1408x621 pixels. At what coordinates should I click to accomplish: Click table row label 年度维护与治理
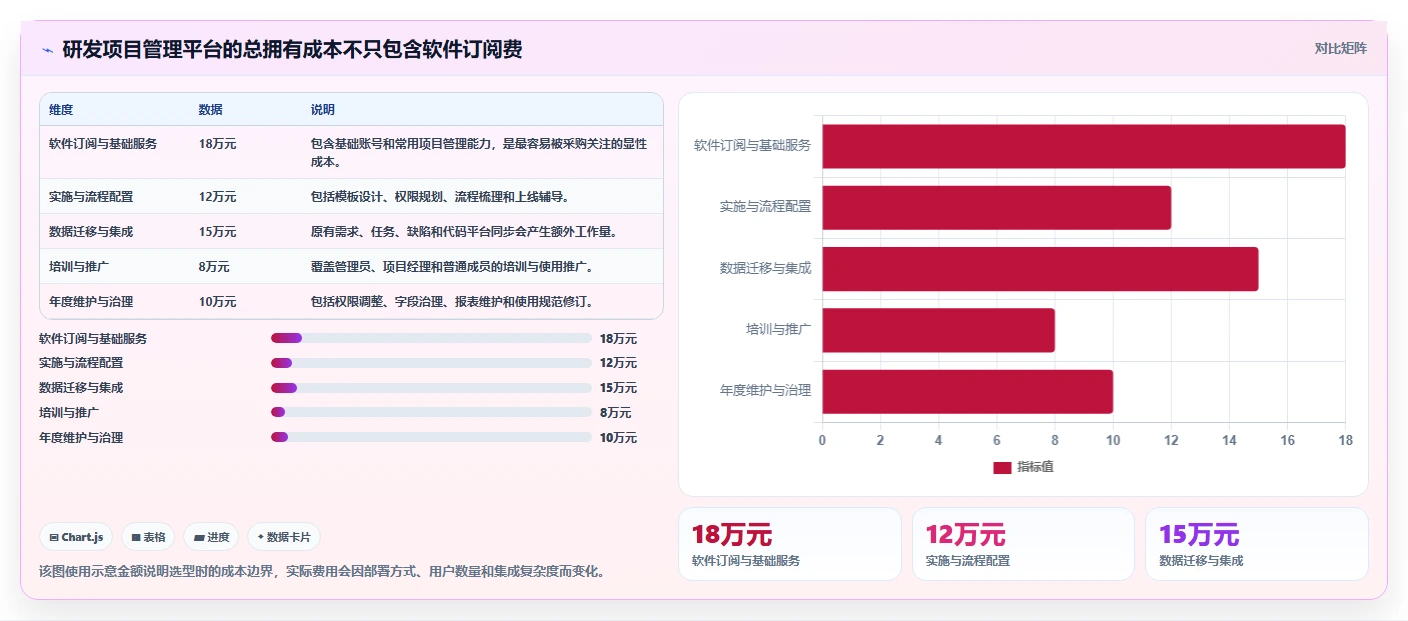tap(91, 302)
